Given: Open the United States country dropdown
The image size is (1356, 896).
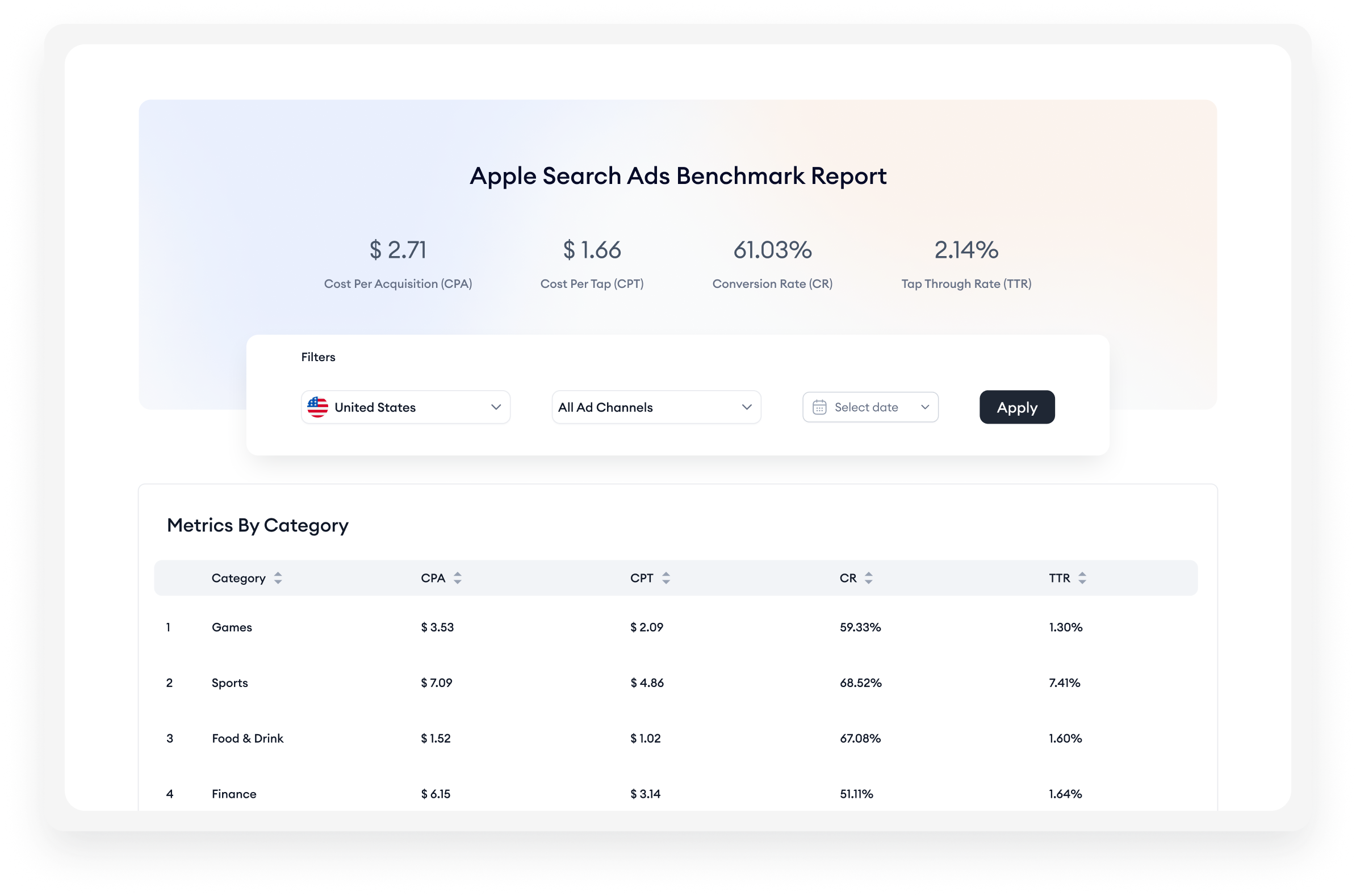Looking at the screenshot, I should coord(405,407).
